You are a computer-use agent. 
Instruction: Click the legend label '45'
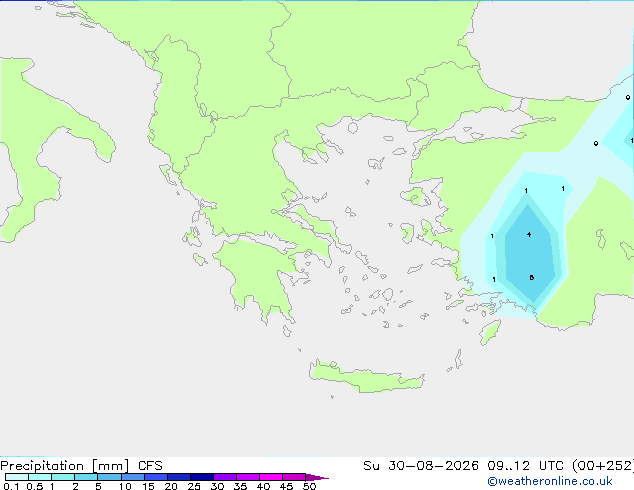tap(286, 486)
